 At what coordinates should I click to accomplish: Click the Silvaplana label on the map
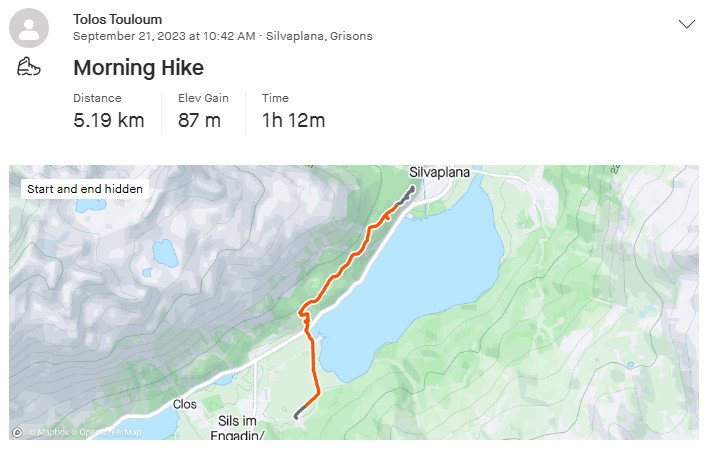[x=439, y=173]
